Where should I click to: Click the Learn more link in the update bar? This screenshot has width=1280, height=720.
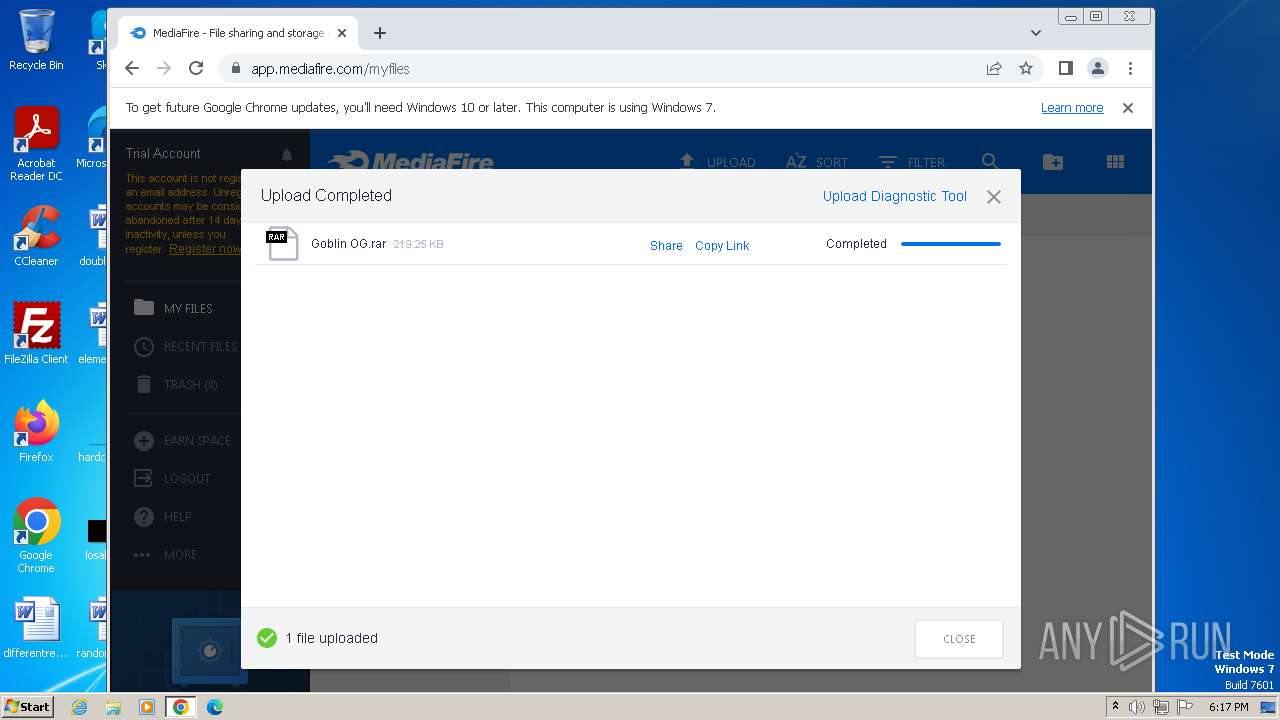click(x=1072, y=108)
